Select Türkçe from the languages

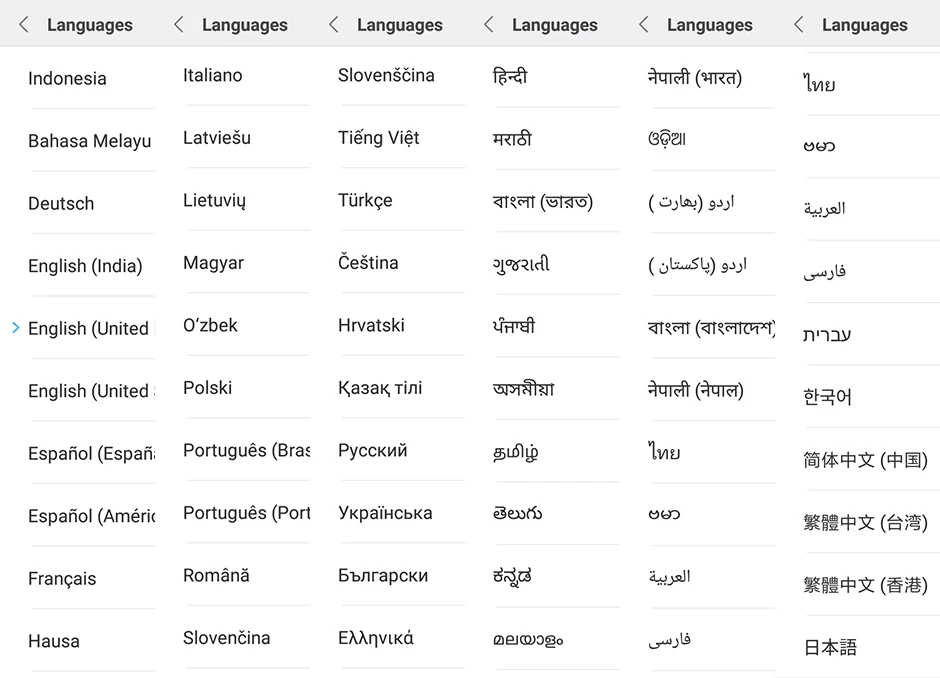(x=365, y=200)
